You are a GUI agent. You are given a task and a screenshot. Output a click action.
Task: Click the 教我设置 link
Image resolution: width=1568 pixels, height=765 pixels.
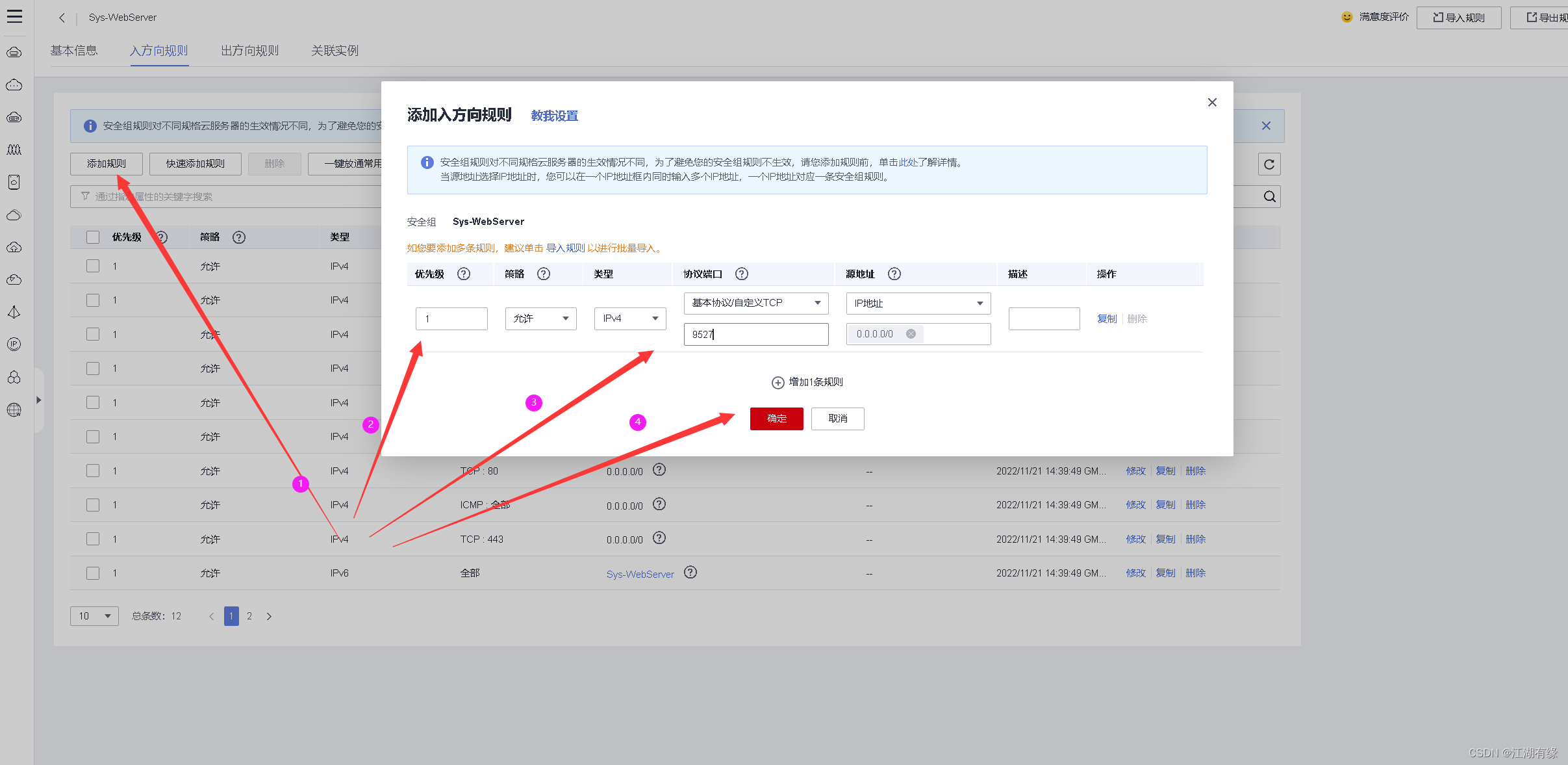click(x=554, y=116)
